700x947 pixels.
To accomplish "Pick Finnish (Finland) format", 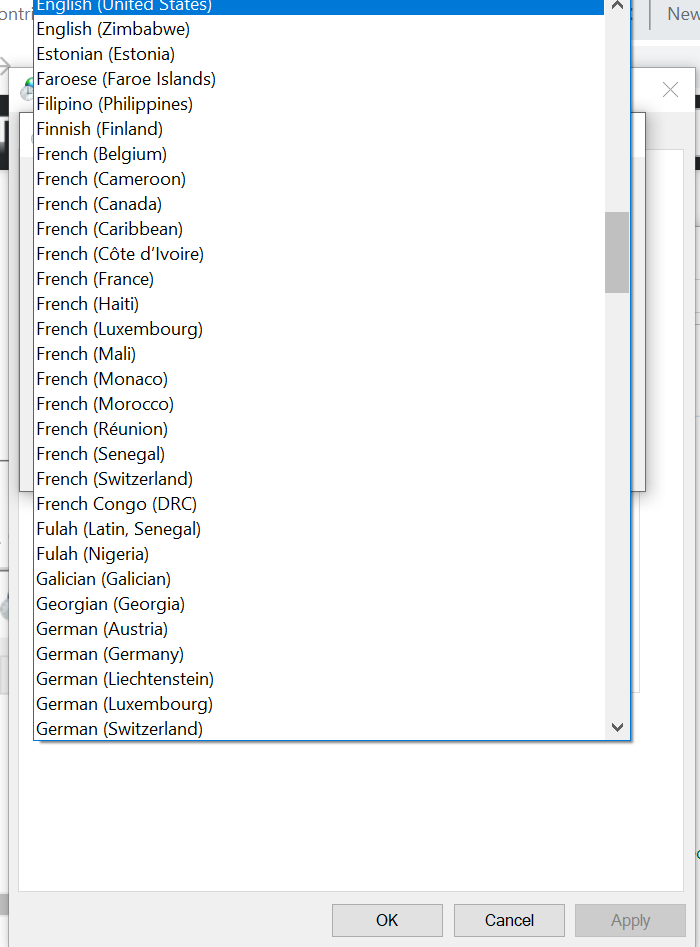I will pos(99,129).
